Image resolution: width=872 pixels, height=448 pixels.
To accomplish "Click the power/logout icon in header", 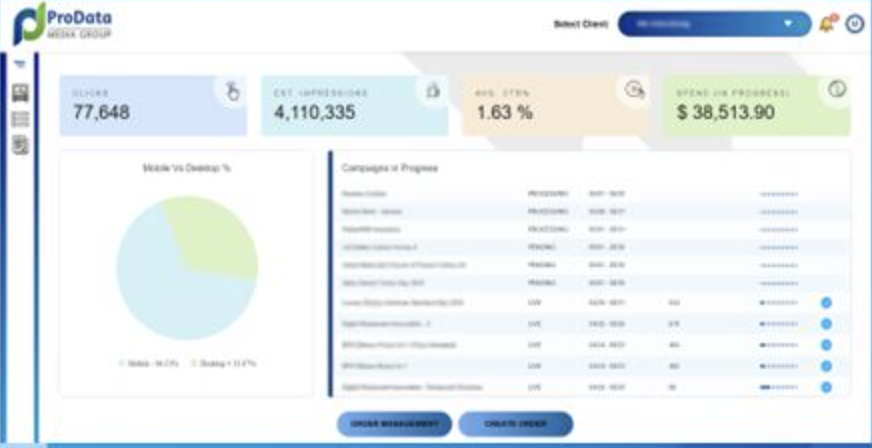I will coord(854,23).
